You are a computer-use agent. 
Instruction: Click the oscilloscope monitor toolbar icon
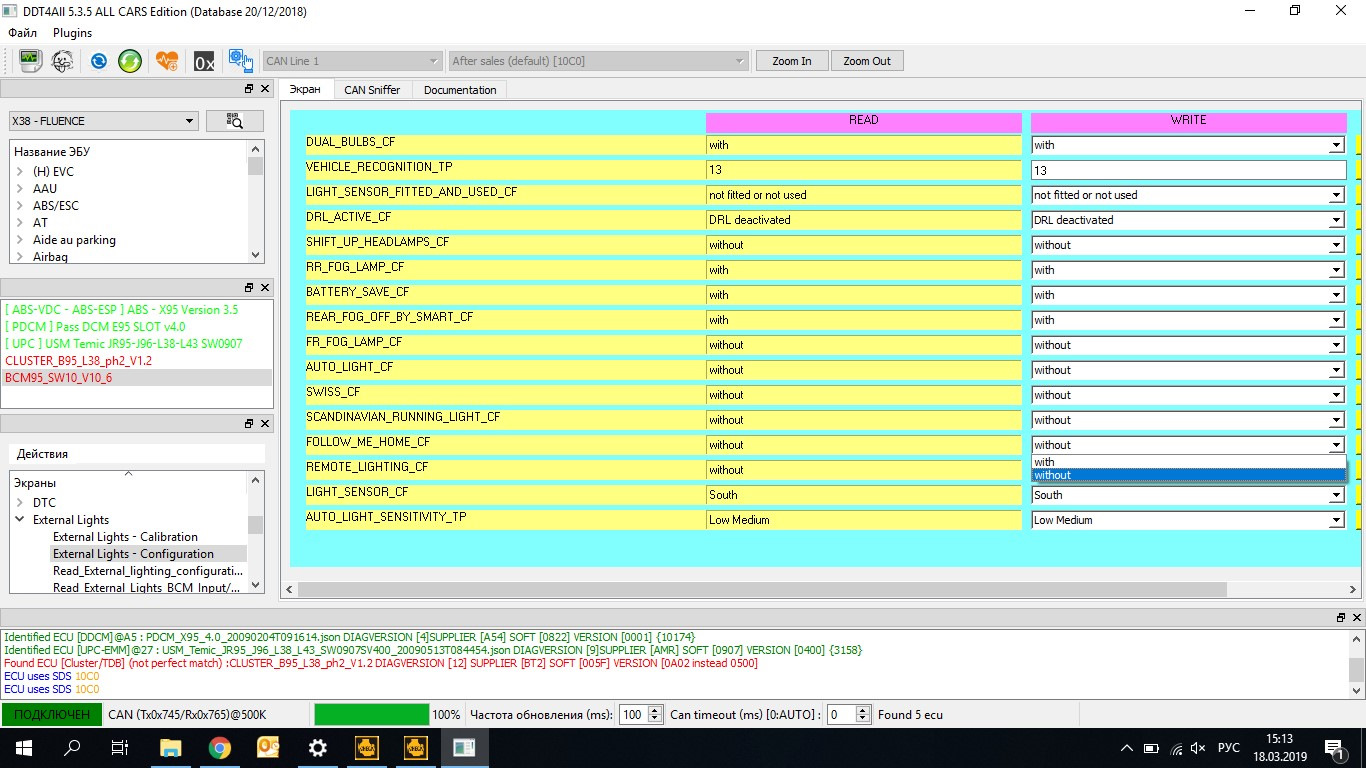[x=30, y=61]
